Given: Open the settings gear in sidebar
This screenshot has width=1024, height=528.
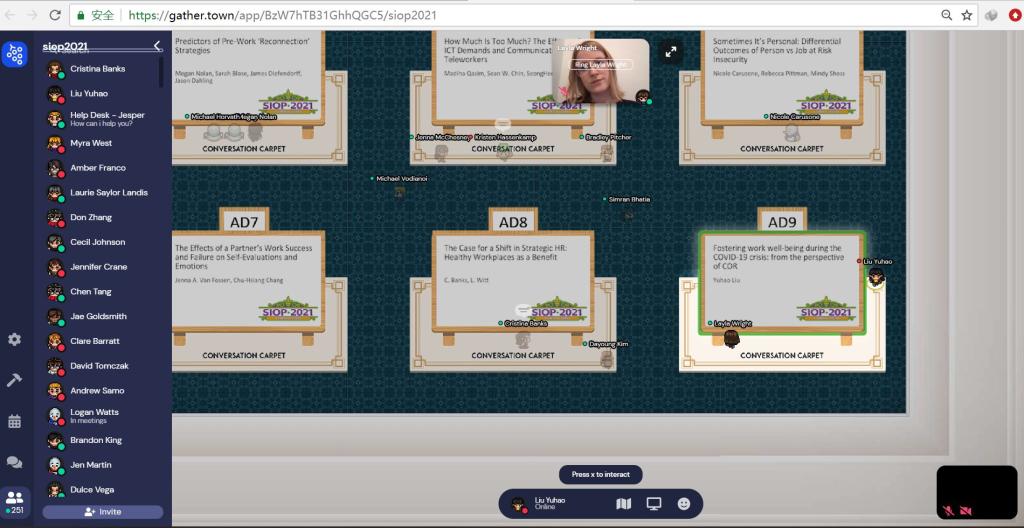Looking at the screenshot, I should tap(14, 340).
